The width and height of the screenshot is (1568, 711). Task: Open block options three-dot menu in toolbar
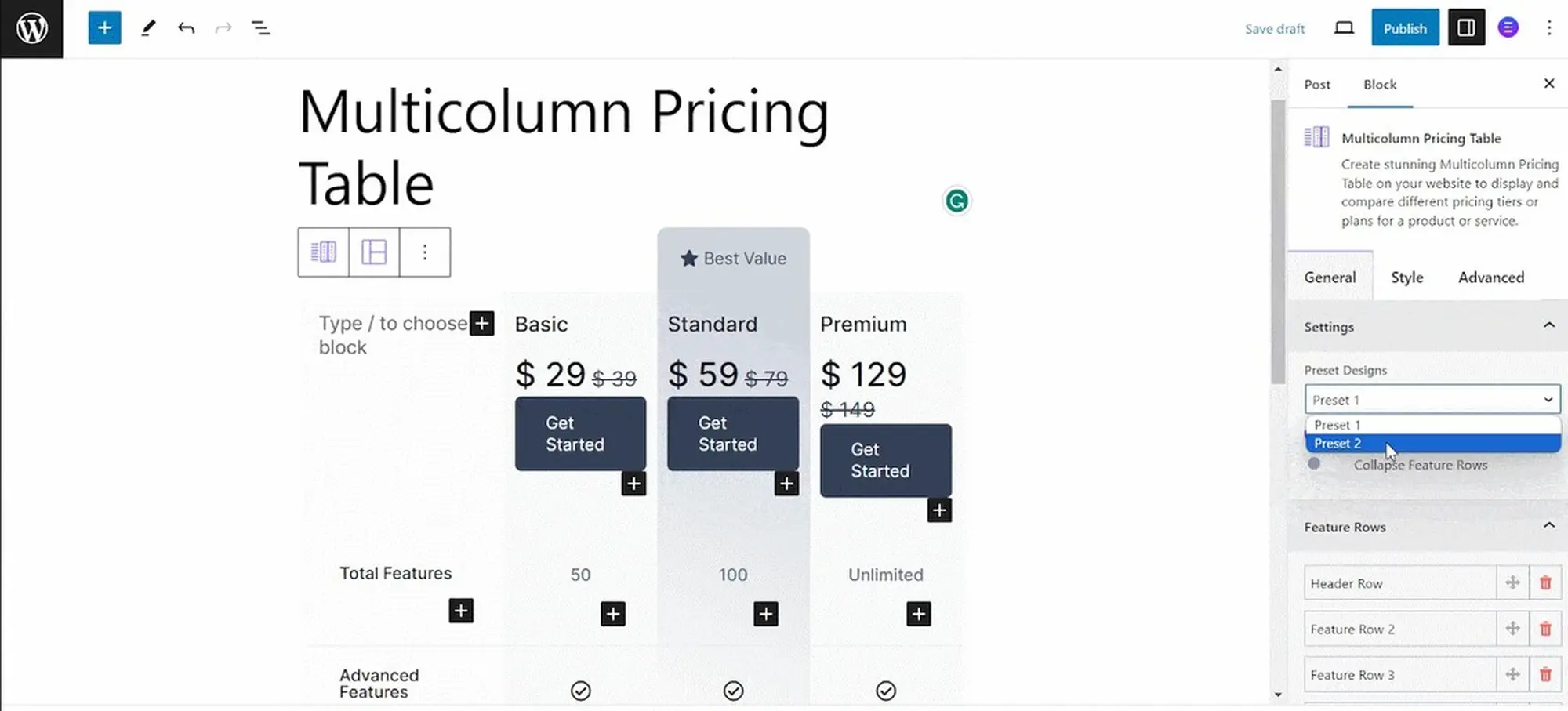(x=425, y=252)
